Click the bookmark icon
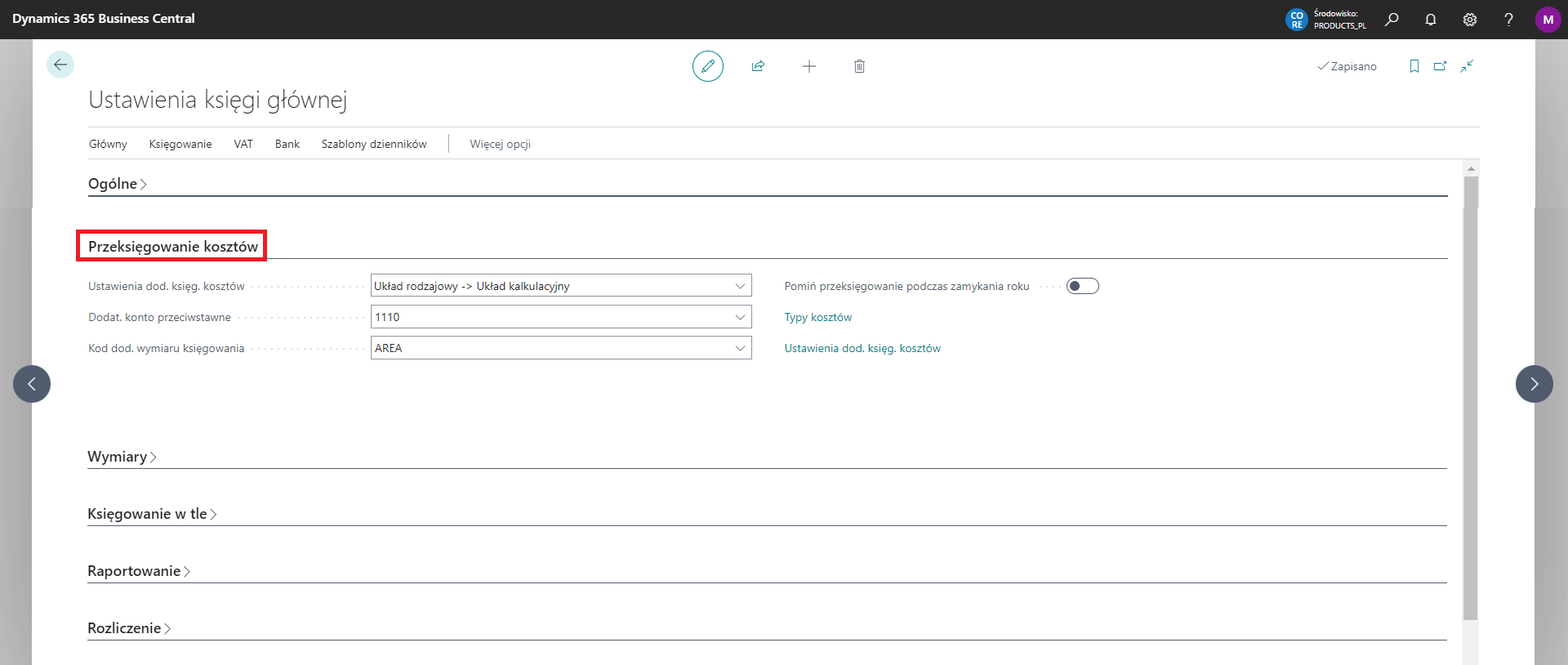1568x665 pixels. click(1414, 66)
